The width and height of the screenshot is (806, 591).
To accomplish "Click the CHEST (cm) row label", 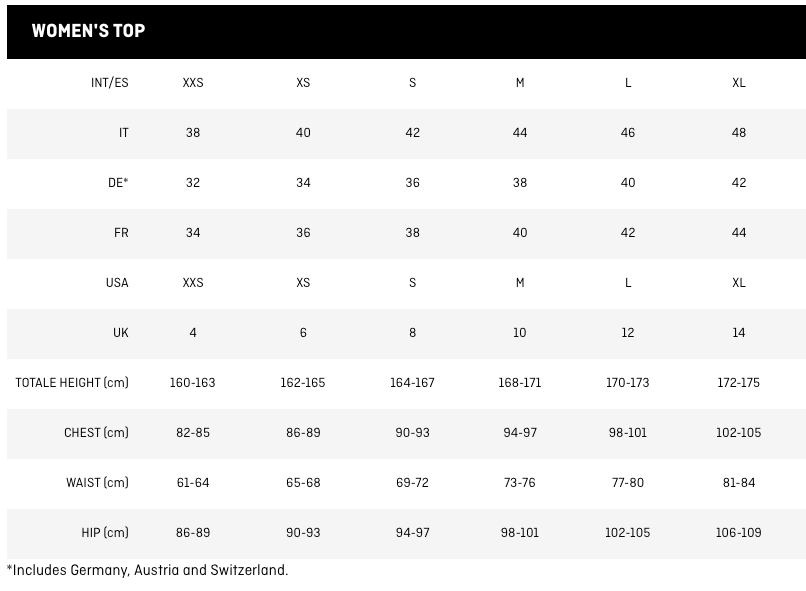I will click(96, 433).
